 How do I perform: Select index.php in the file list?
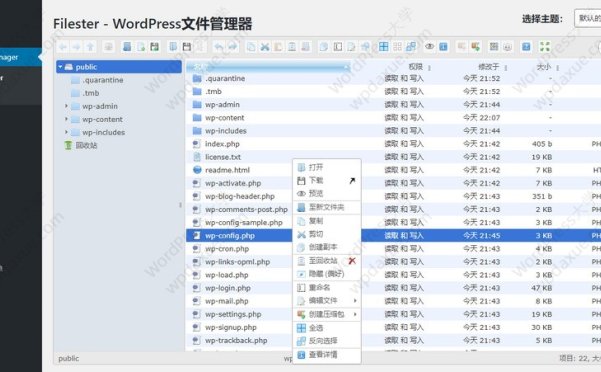(x=222, y=144)
